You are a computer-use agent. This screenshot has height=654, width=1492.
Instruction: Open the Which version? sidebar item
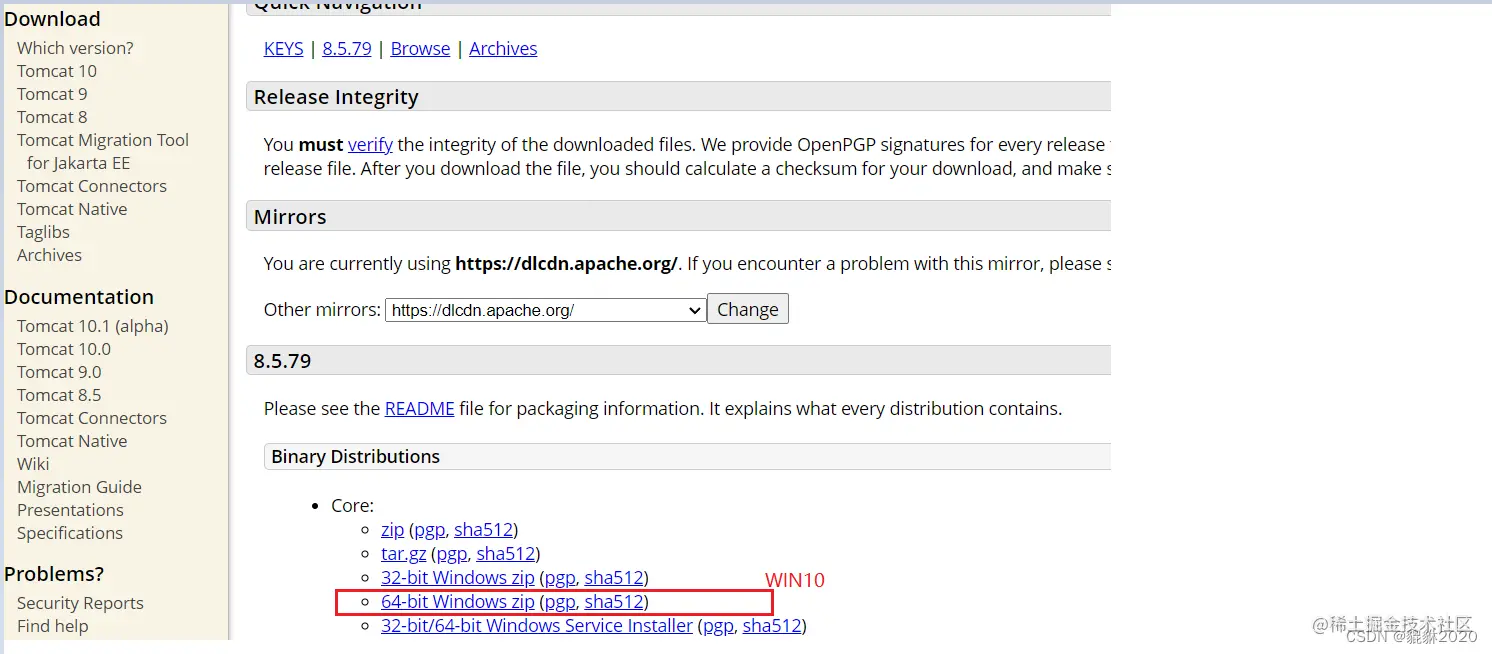(75, 48)
